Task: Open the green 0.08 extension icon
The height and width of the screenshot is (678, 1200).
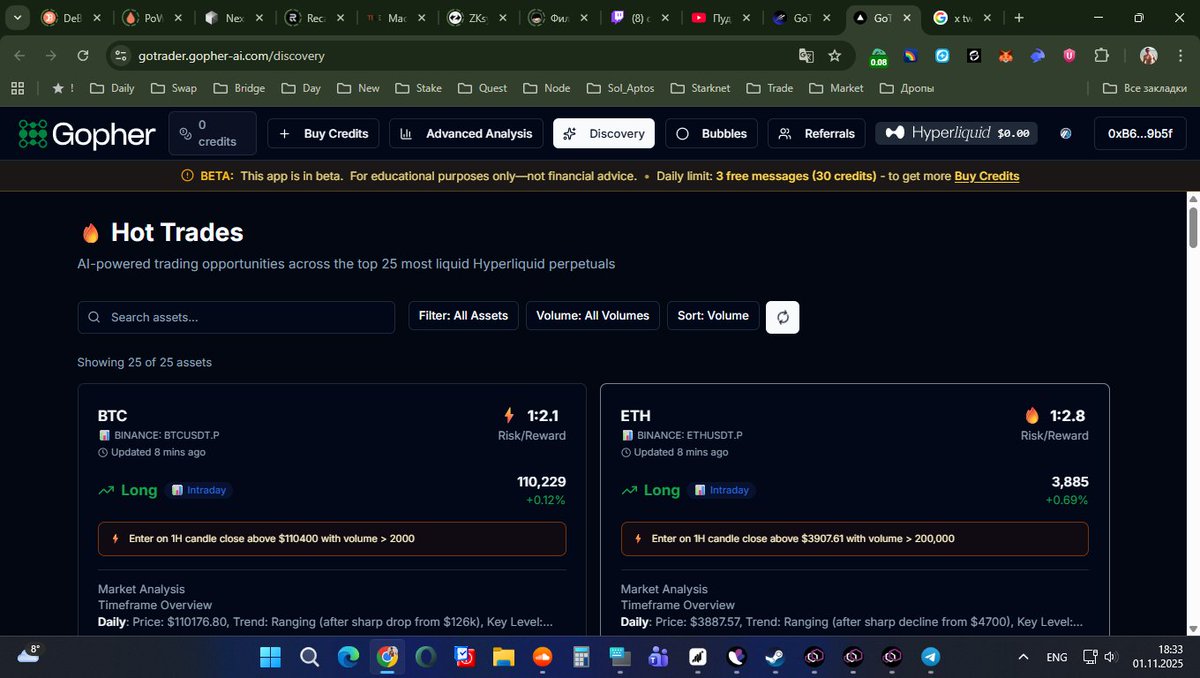Action: point(878,57)
